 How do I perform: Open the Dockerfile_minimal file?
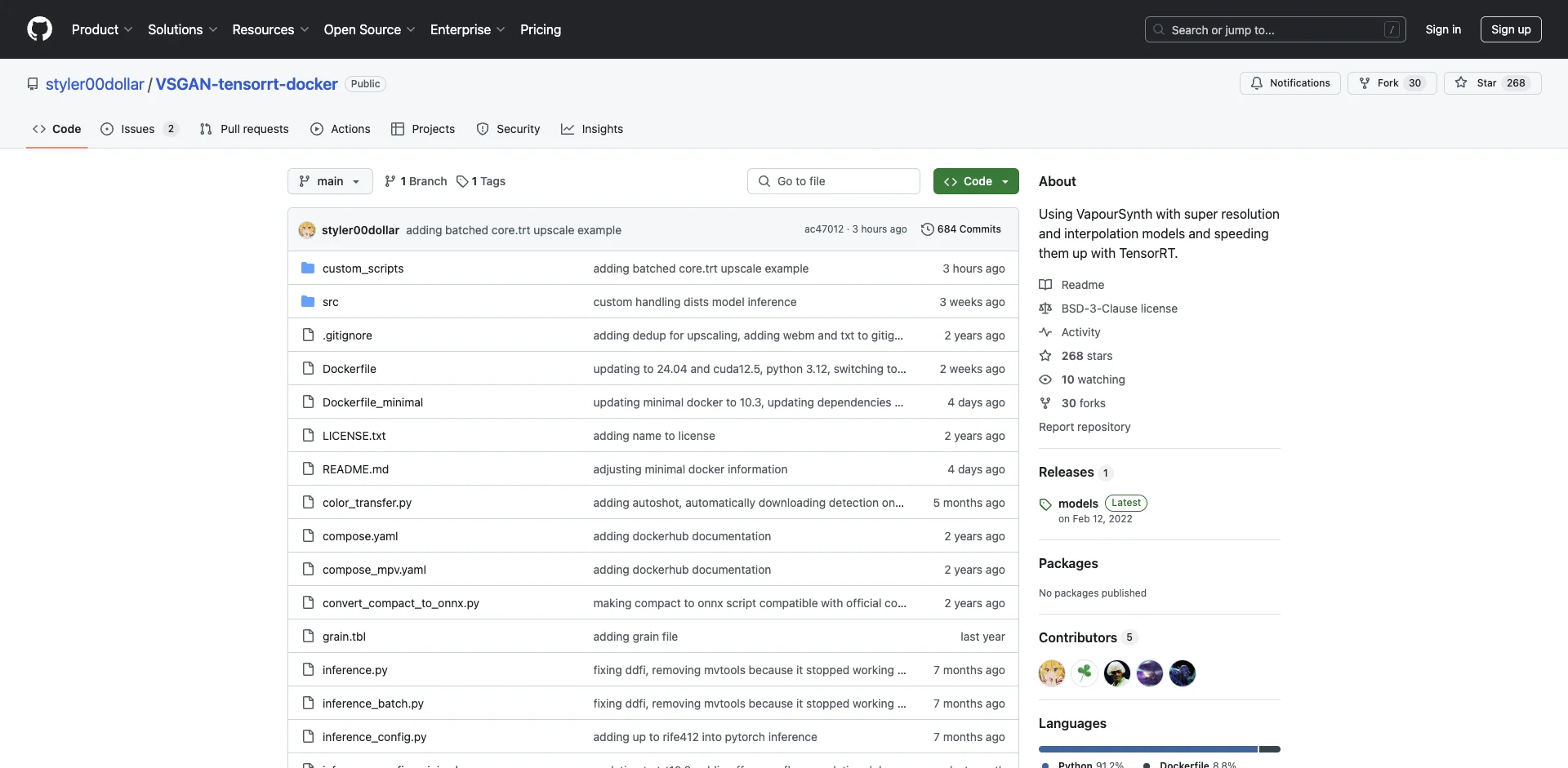click(372, 402)
